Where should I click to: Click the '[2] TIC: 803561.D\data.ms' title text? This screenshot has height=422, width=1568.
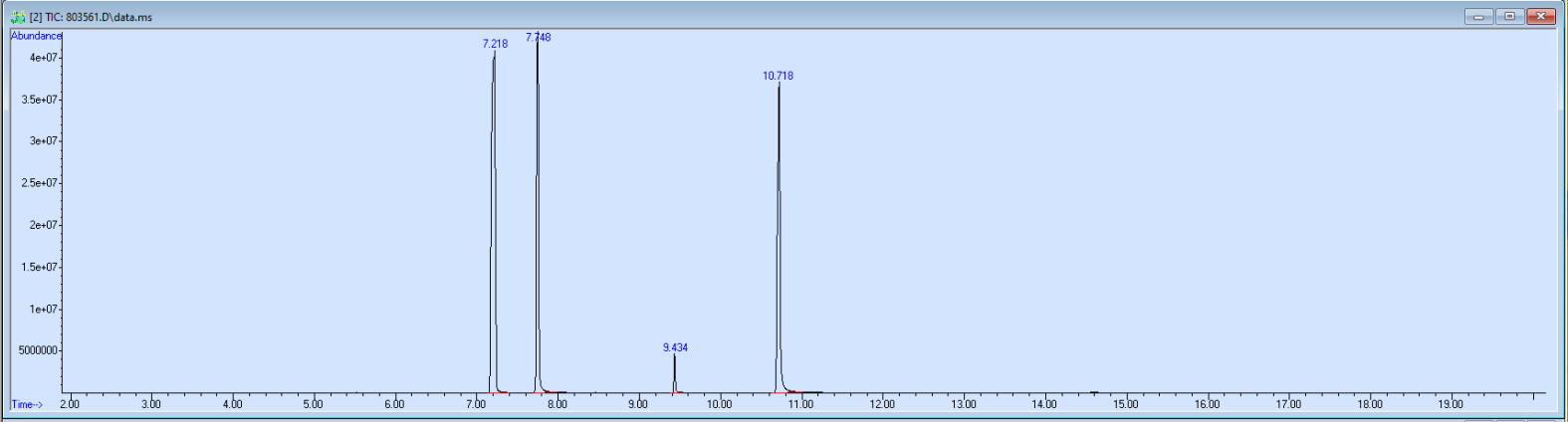click(91, 17)
